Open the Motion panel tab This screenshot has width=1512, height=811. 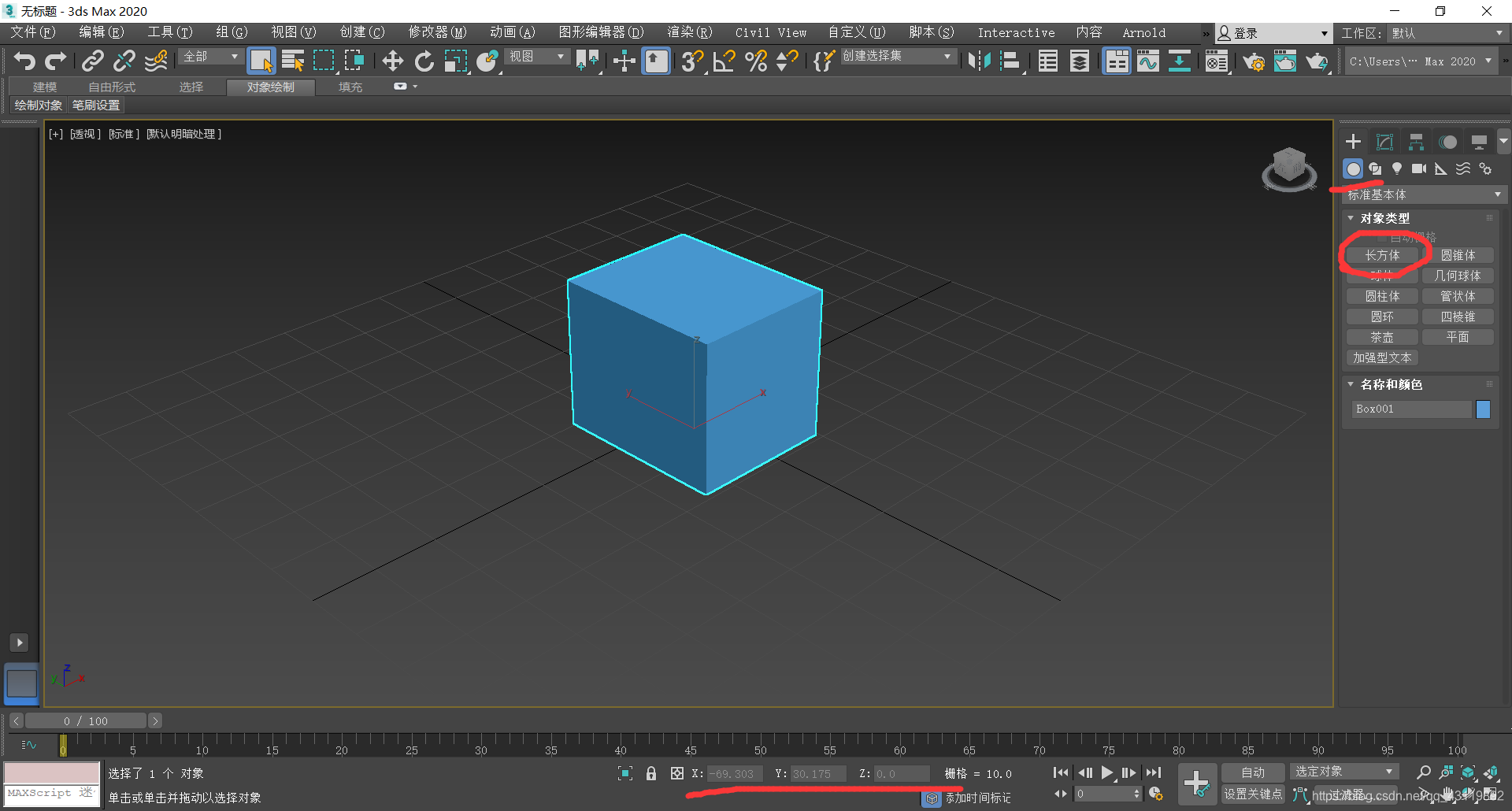pos(1447,142)
